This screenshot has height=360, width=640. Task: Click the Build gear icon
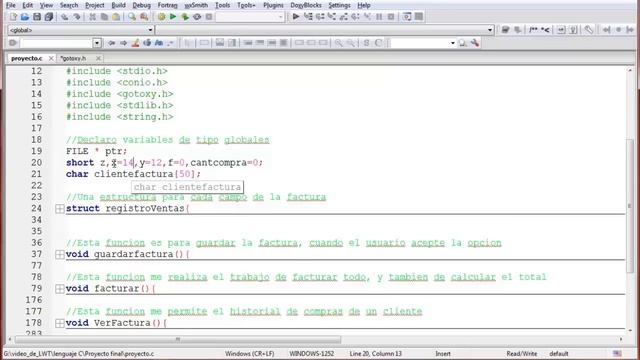point(161,17)
